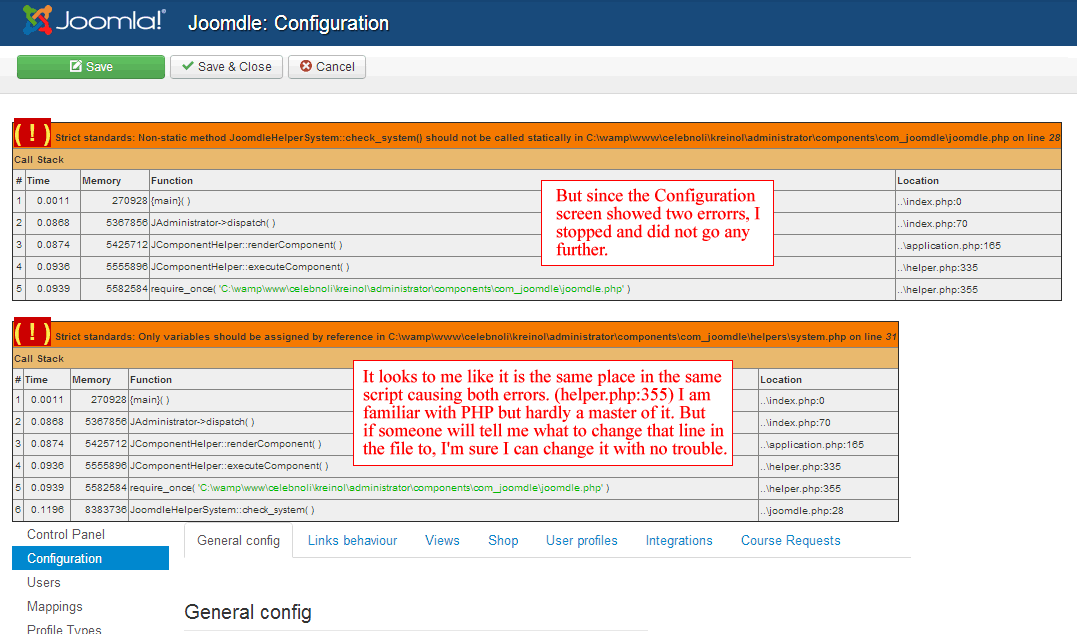Switch to the Course Requests tab

point(790,540)
